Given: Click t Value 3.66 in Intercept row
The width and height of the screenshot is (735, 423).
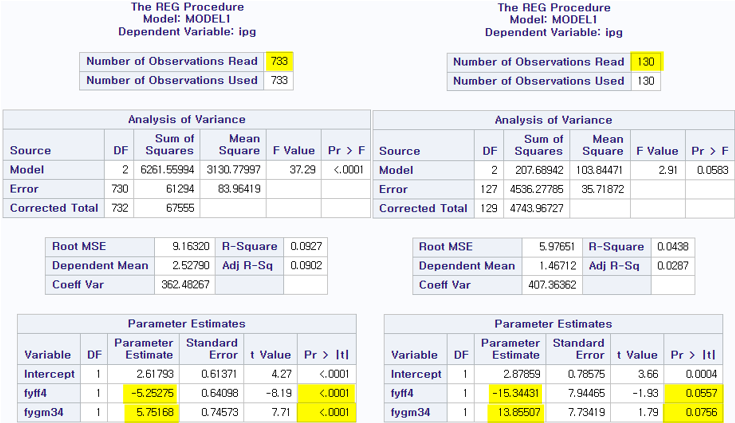Looking at the screenshot, I should click(649, 374).
